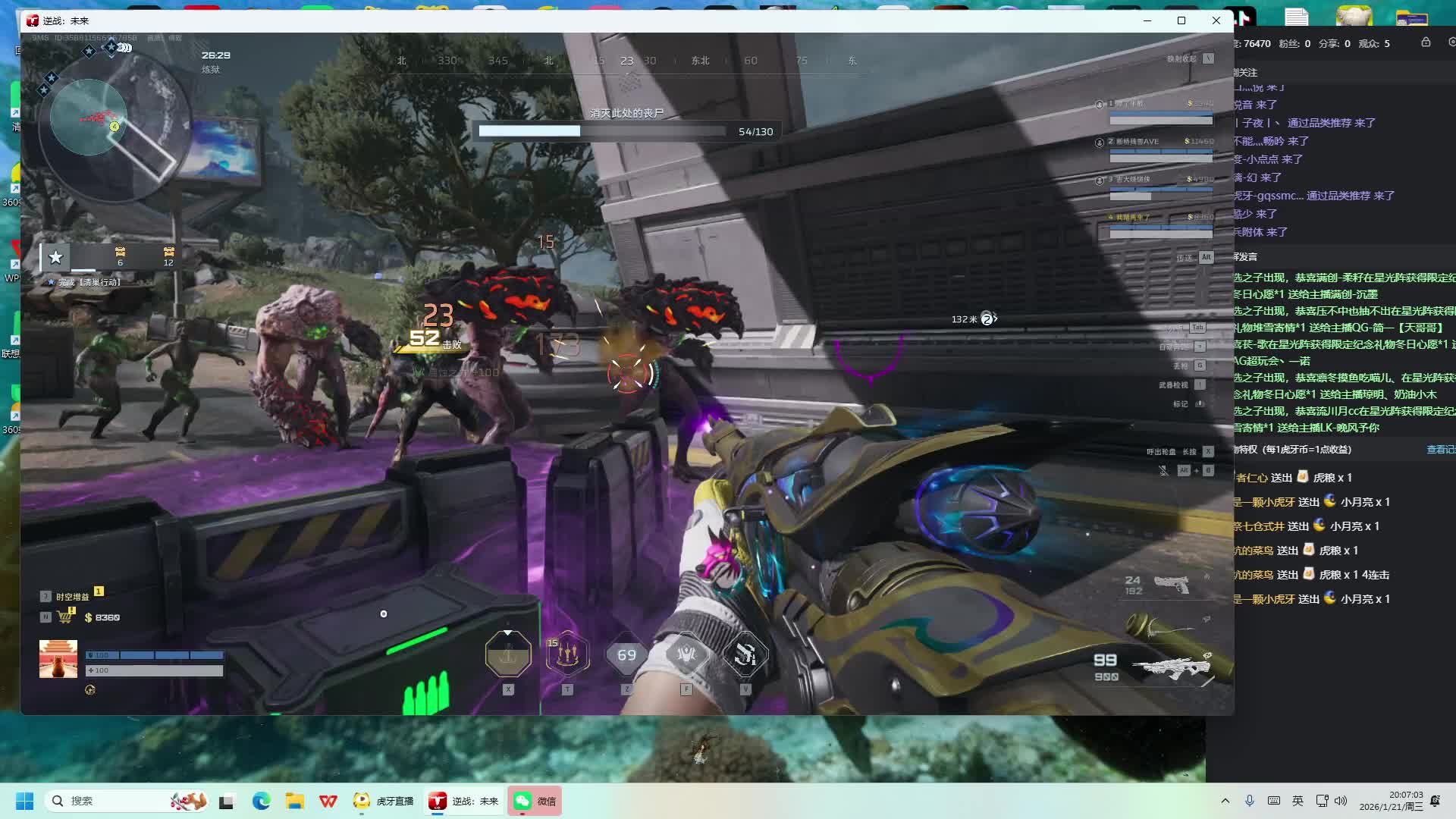This screenshot has height=819, width=1456.
Task: Click the player avatar portrait
Action: 58,658
